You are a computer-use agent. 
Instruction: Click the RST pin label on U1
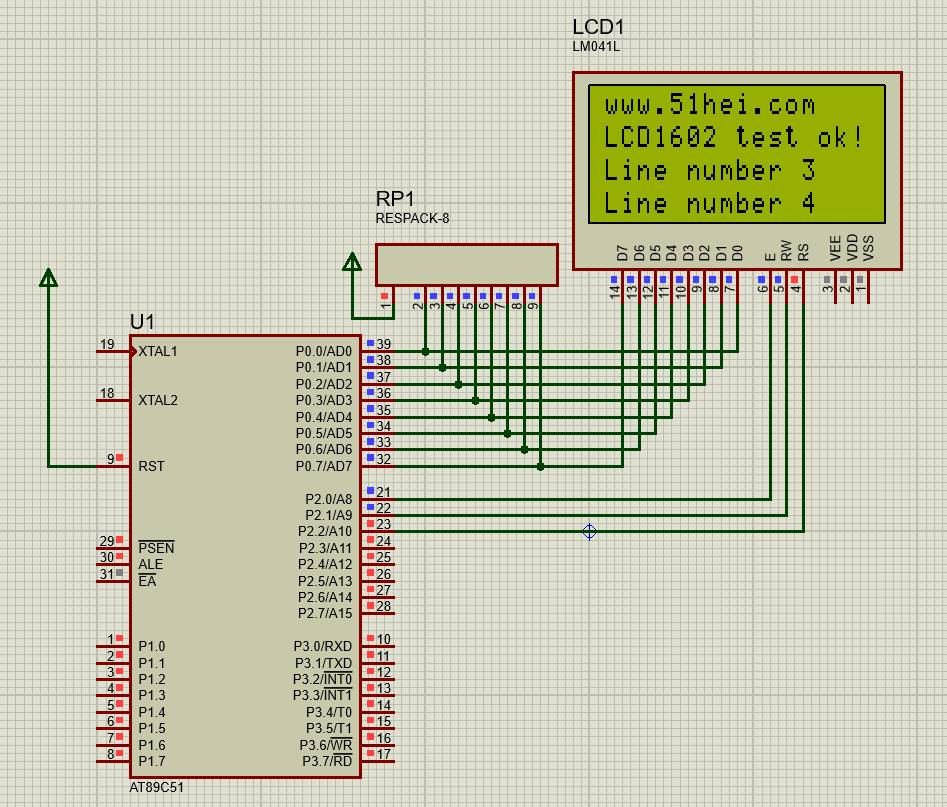tap(151, 466)
